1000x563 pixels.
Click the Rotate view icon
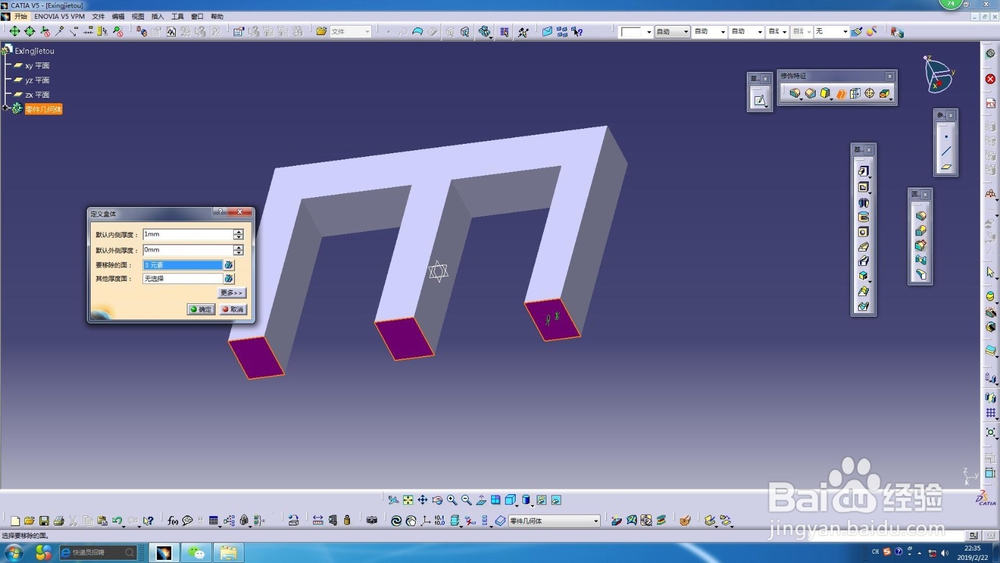click(437, 501)
